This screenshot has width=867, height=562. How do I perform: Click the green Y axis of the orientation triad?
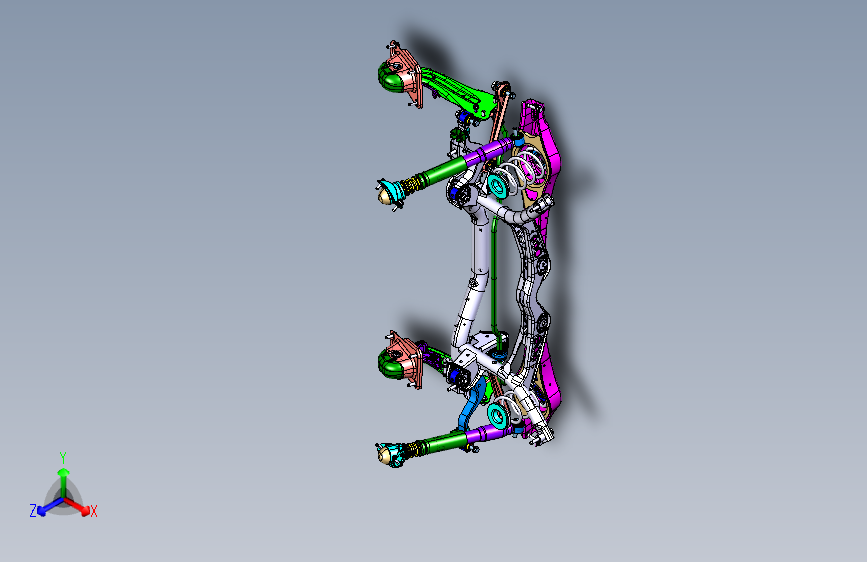click(64, 481)
